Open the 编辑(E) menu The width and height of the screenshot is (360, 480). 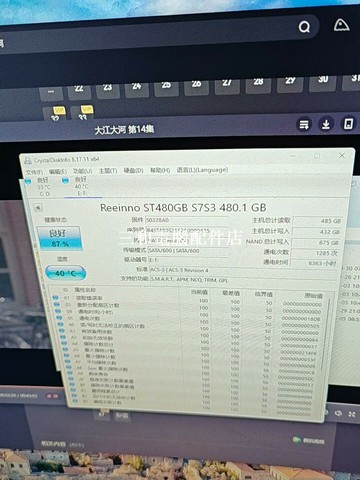(58, 171)
